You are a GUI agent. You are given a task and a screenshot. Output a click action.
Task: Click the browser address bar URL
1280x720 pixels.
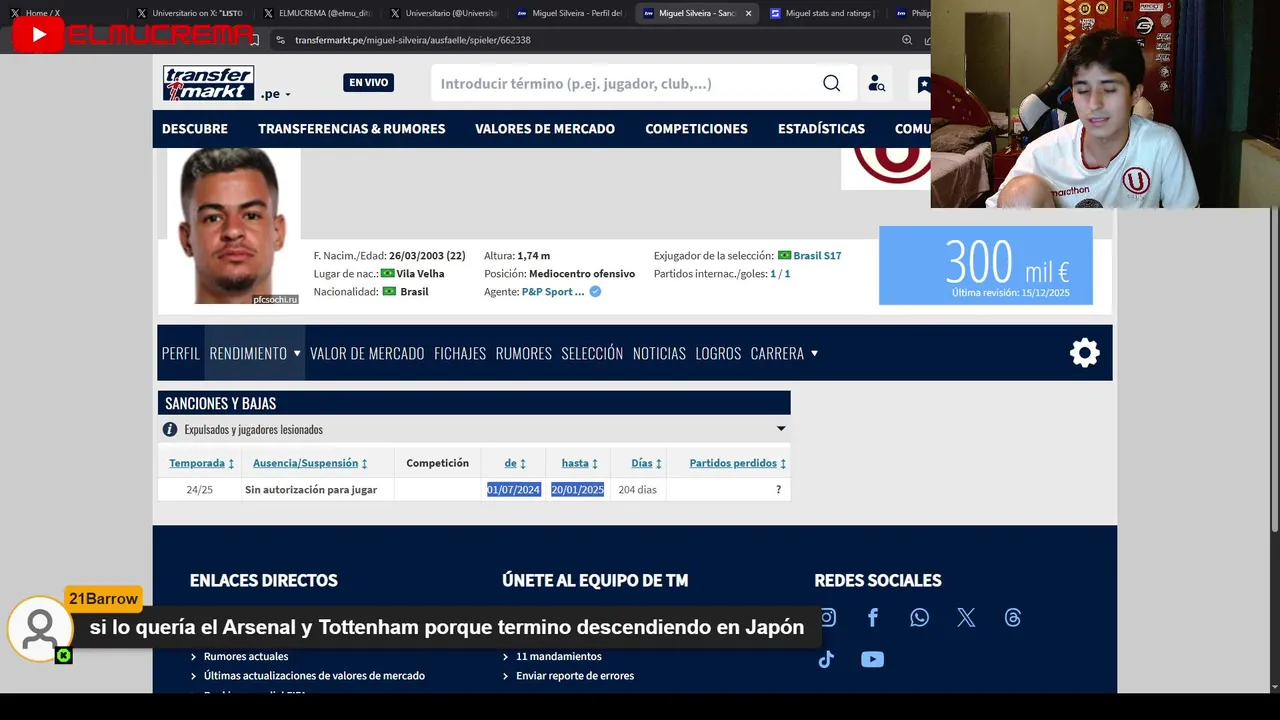click(413, 40)
